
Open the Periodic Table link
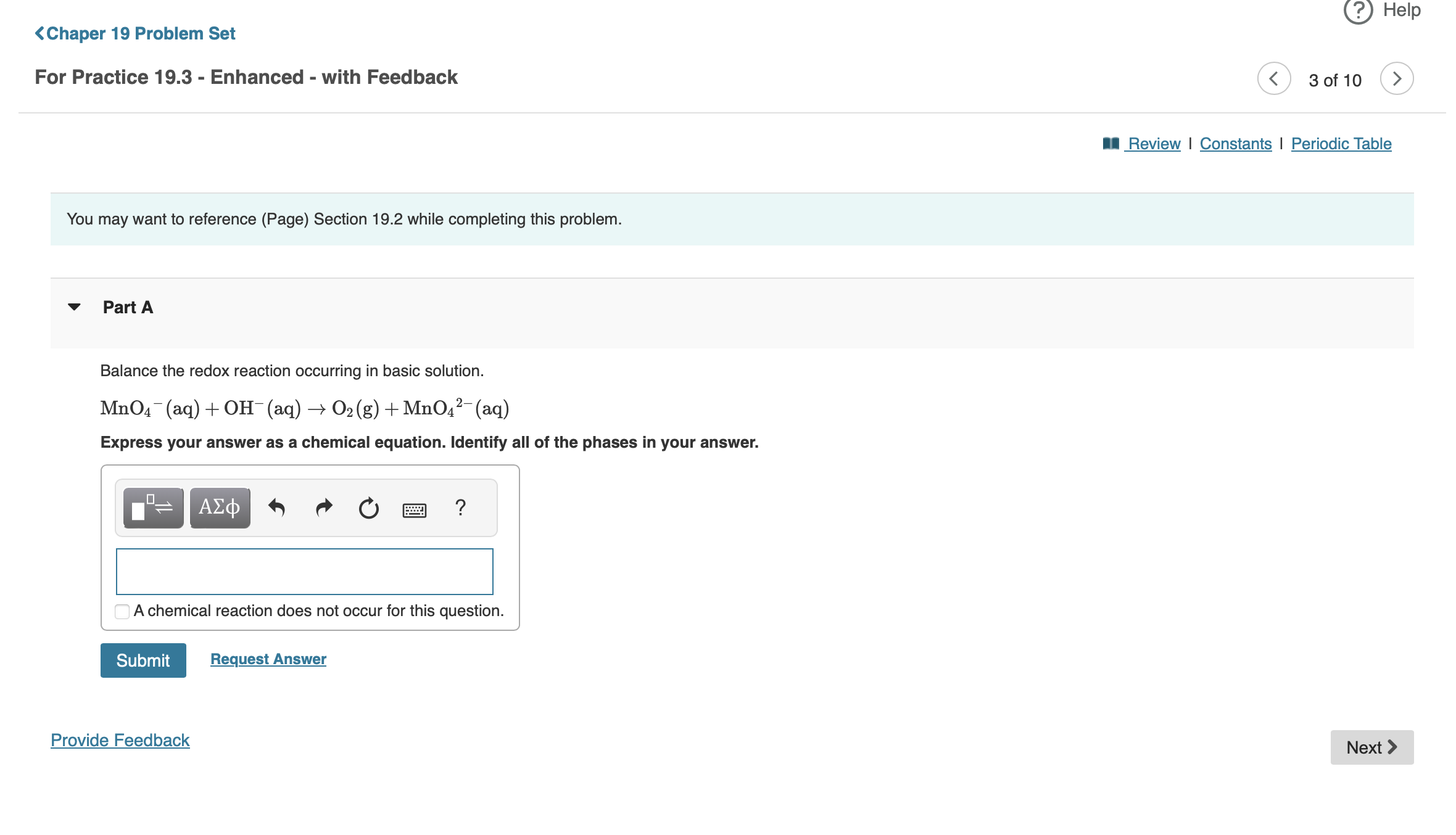1341,144
